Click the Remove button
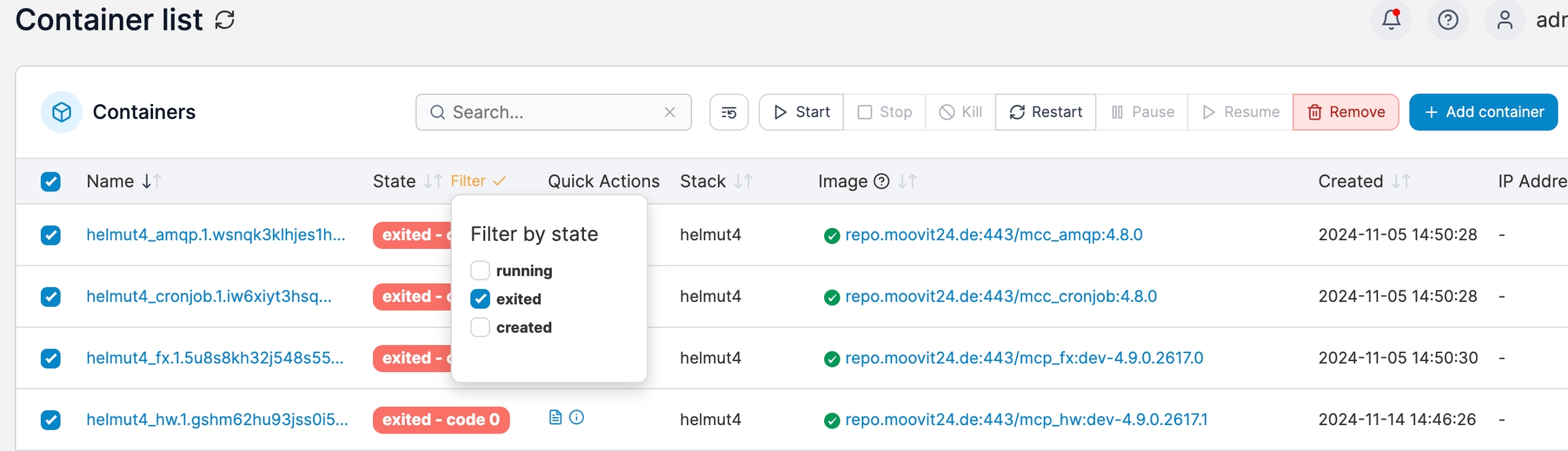The width and height of the screenshot is (1568, 451). point(1345,112)
